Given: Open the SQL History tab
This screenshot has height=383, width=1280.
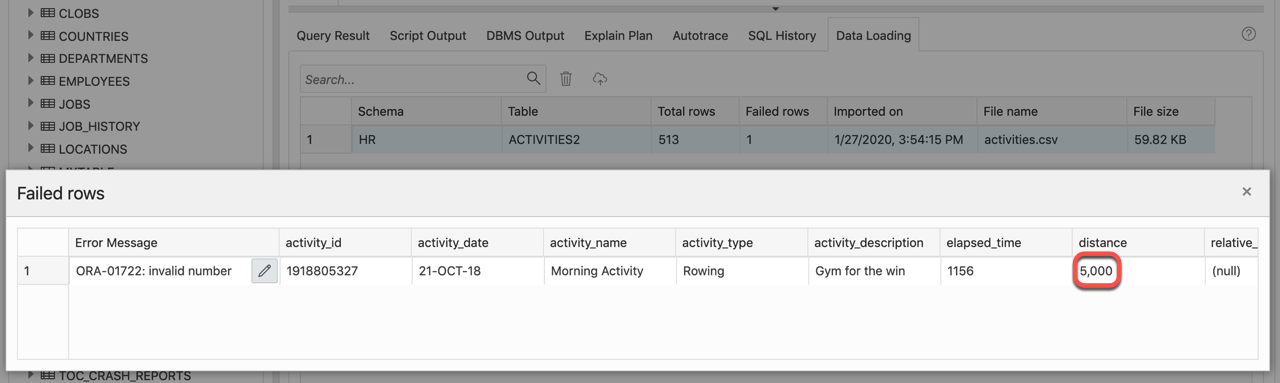Looking at the screenshot, I should pyautogui.click(x=782, y=35).
